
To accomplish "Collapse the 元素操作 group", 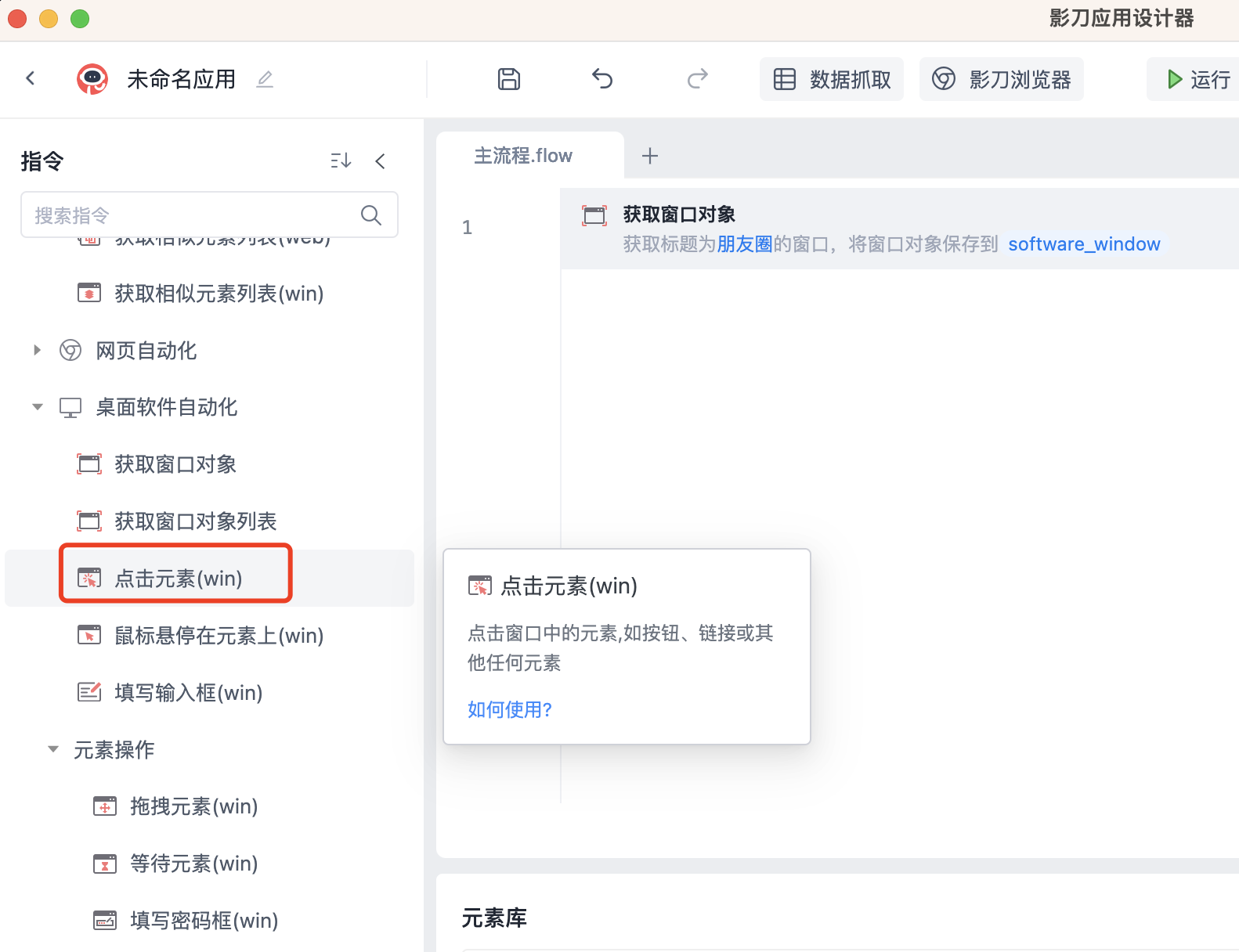I will coord(53,749).
